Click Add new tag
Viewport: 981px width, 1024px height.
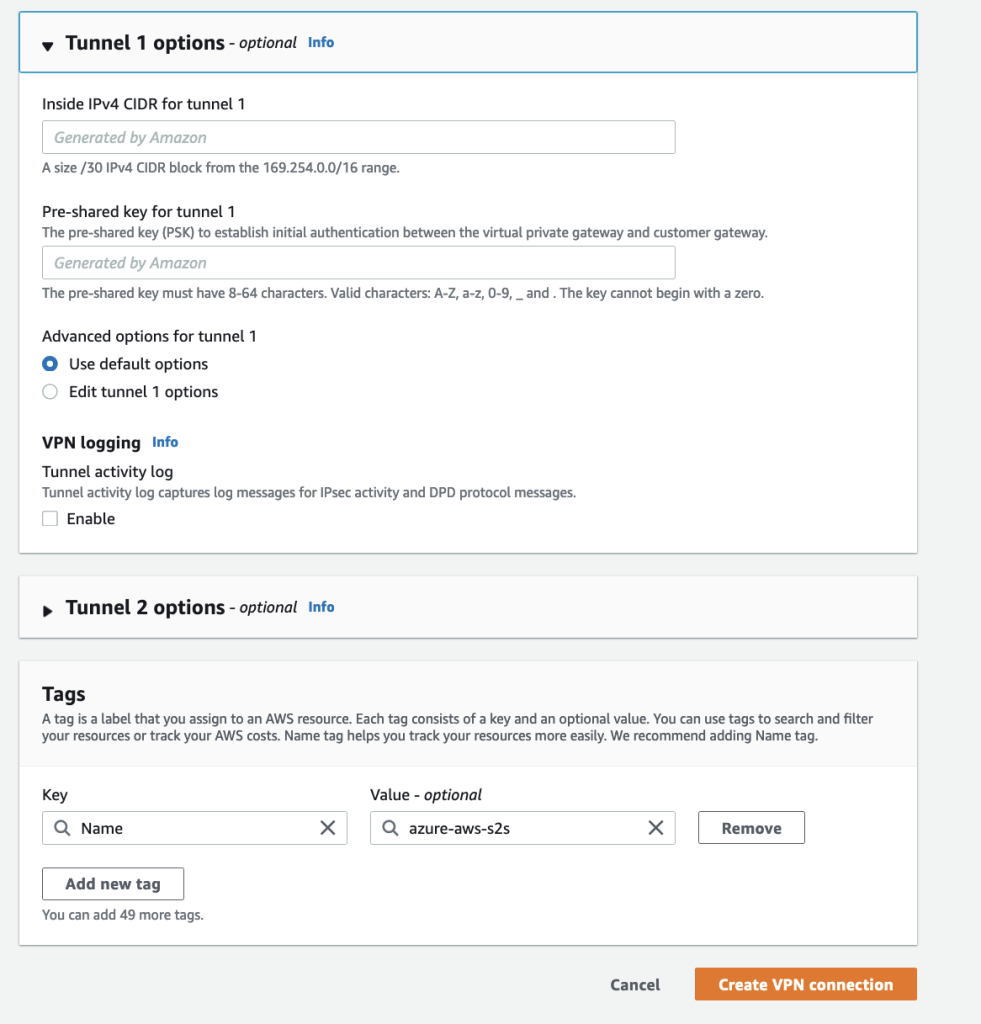(x=112, y=883)
